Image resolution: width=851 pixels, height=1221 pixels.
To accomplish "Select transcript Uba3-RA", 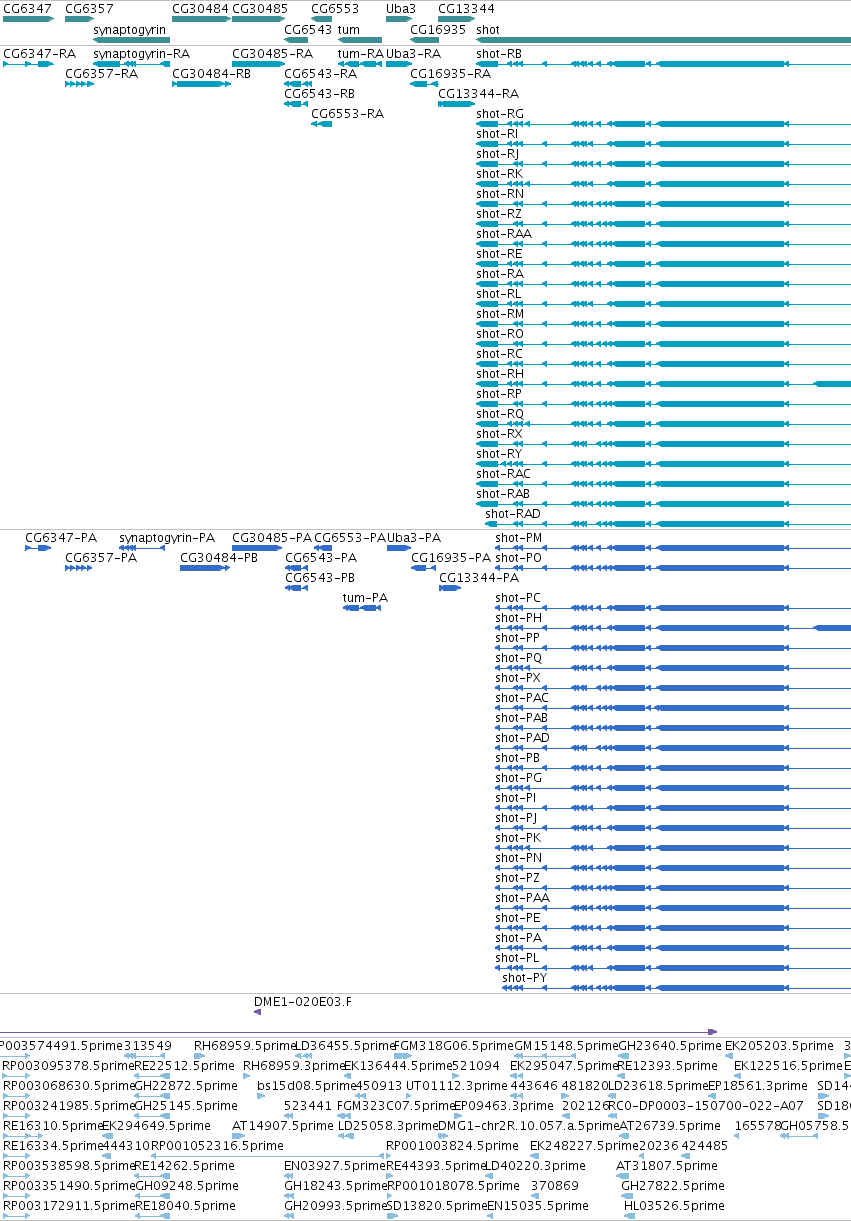I will click(413, 53).
